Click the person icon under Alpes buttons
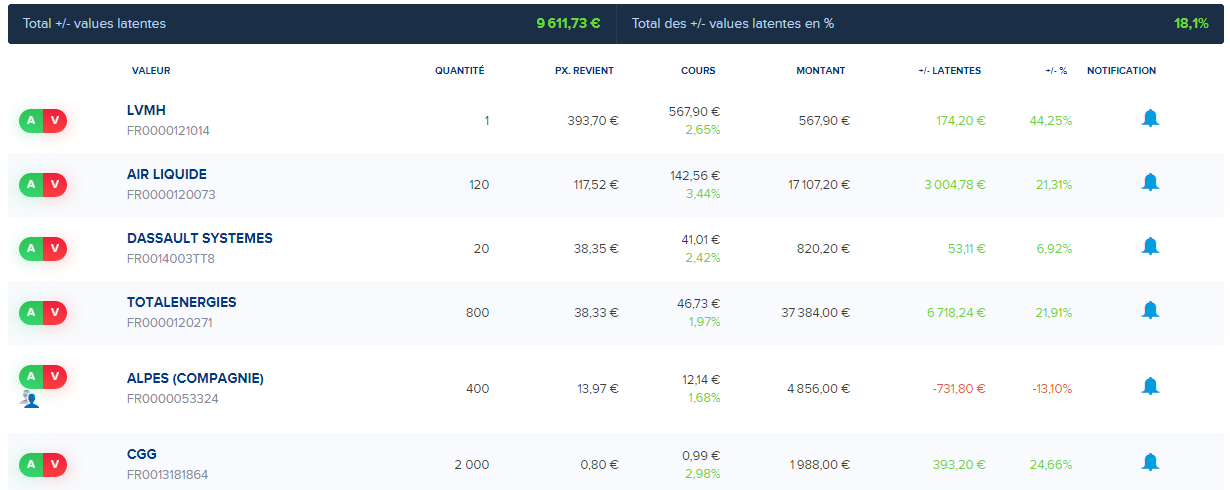 31,399
